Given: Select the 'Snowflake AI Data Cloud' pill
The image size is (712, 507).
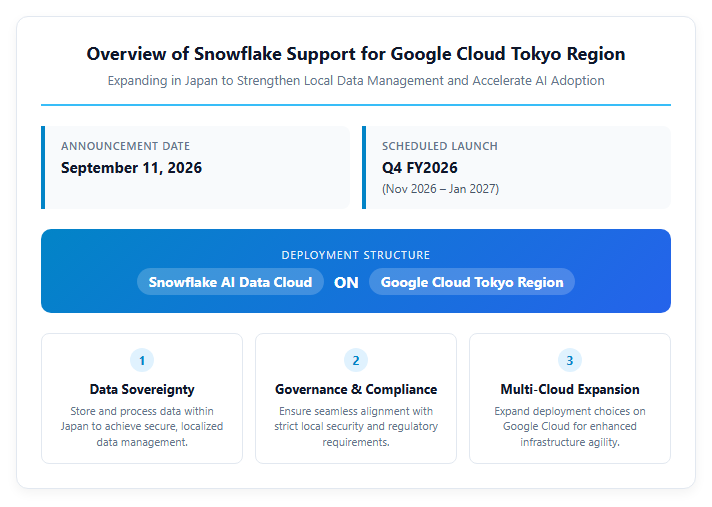Looking at the screenshot, I should point(230,282).
